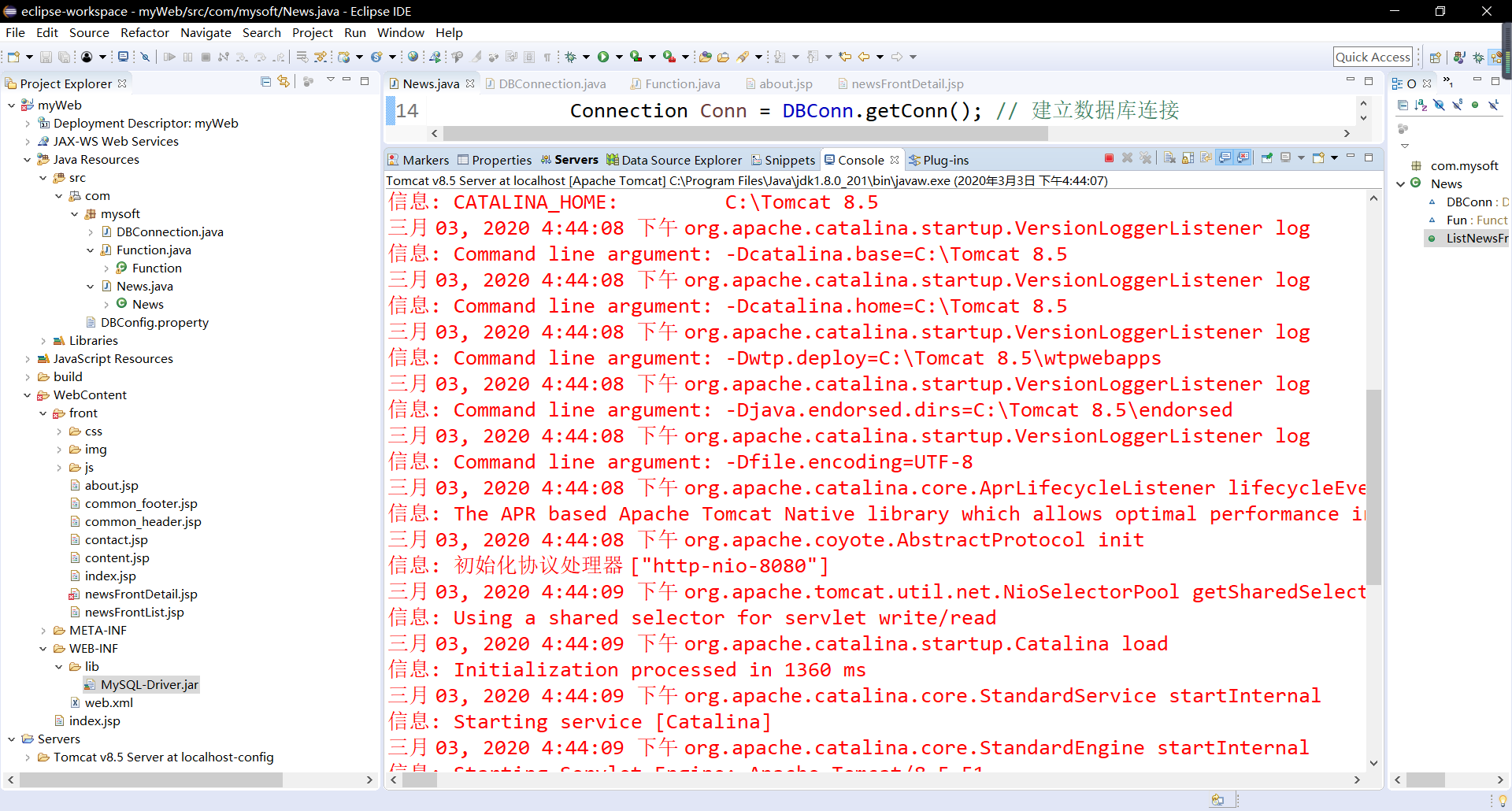Toggle Link with Editor in Project Explorer
The width and height of the screenshot is (1512, 811).
pos(283,81)
